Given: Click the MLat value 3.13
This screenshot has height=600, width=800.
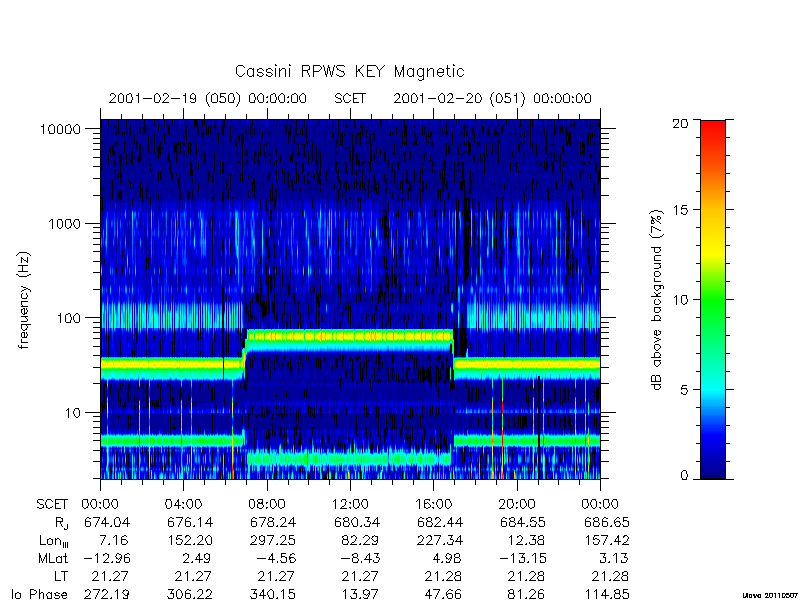Looking at the screenshot, I should tap(614, 558).
